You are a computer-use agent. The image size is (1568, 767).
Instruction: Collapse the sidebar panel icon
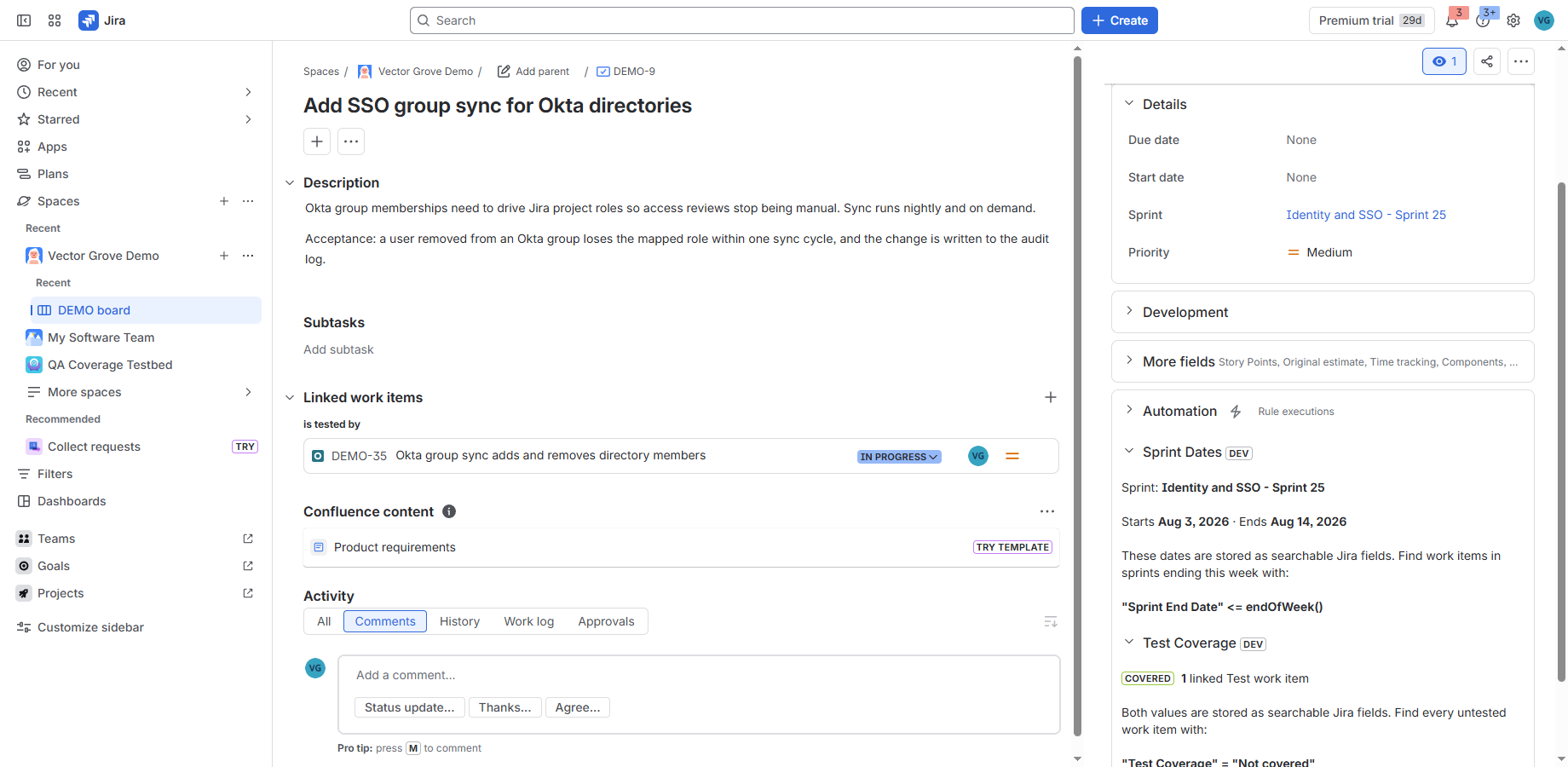point(24,20)
